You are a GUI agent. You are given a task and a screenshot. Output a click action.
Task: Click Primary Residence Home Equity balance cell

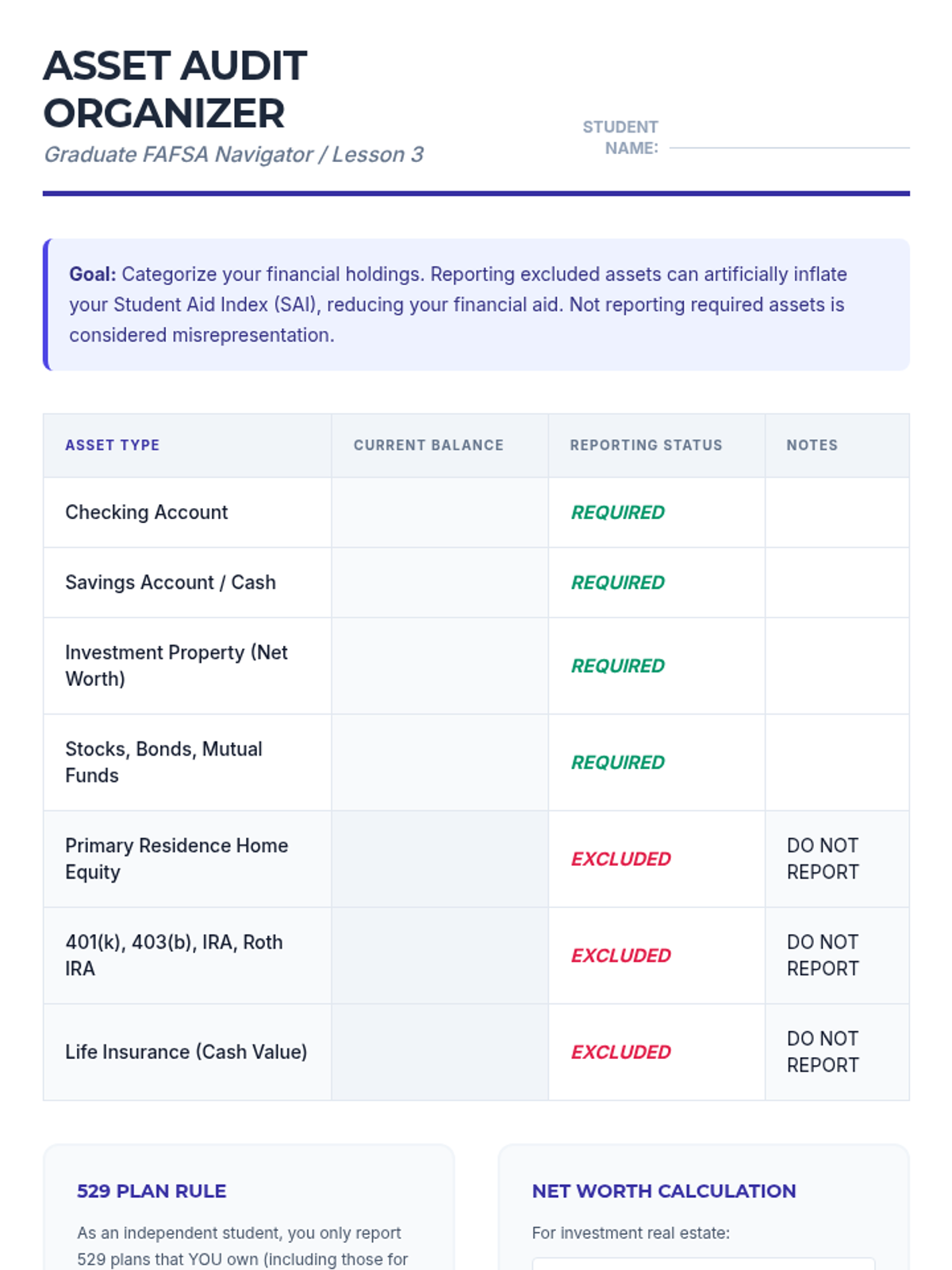tap(440, 859)
